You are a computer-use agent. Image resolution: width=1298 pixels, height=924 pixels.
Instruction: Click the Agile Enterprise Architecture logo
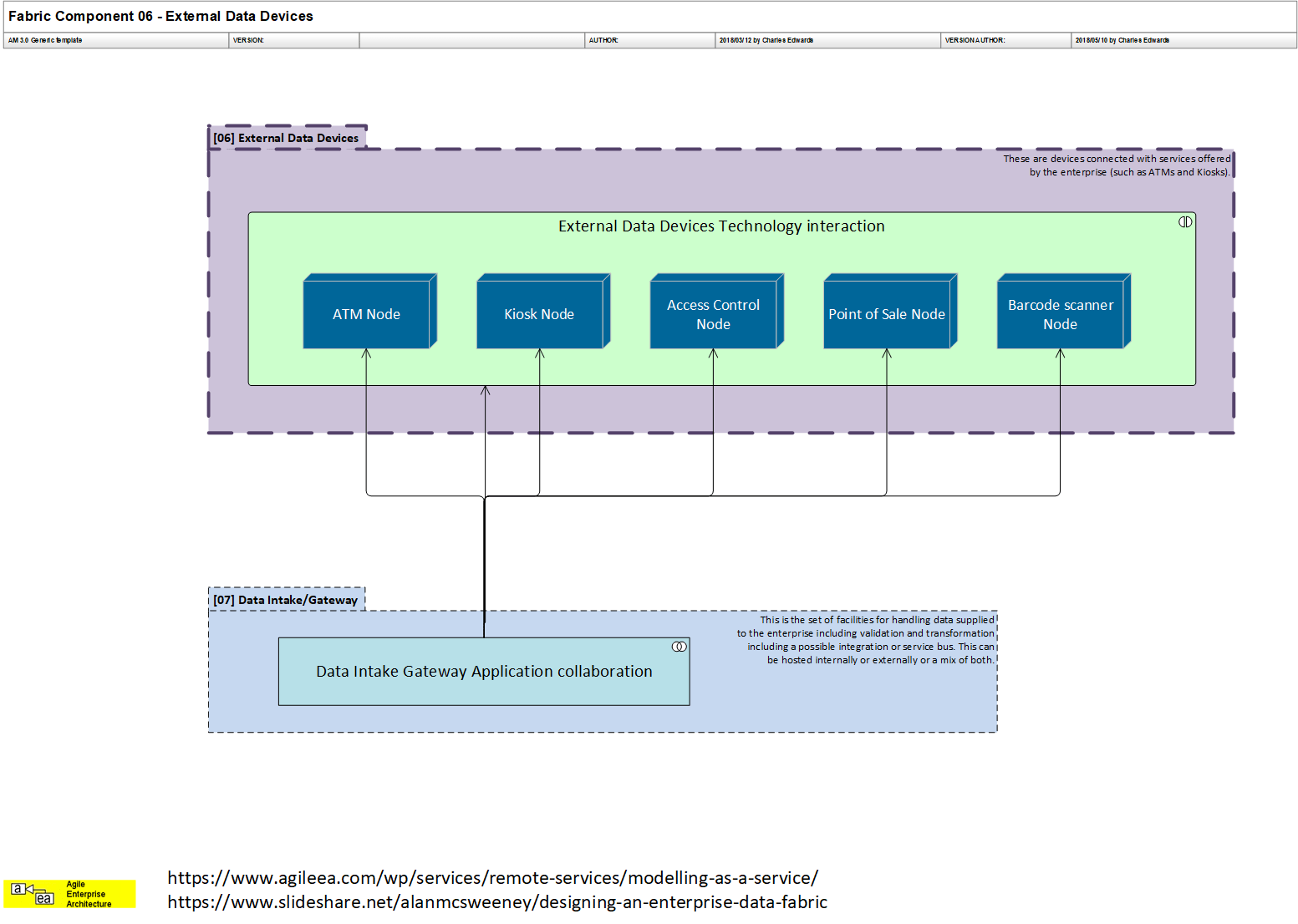pos(69,894)
